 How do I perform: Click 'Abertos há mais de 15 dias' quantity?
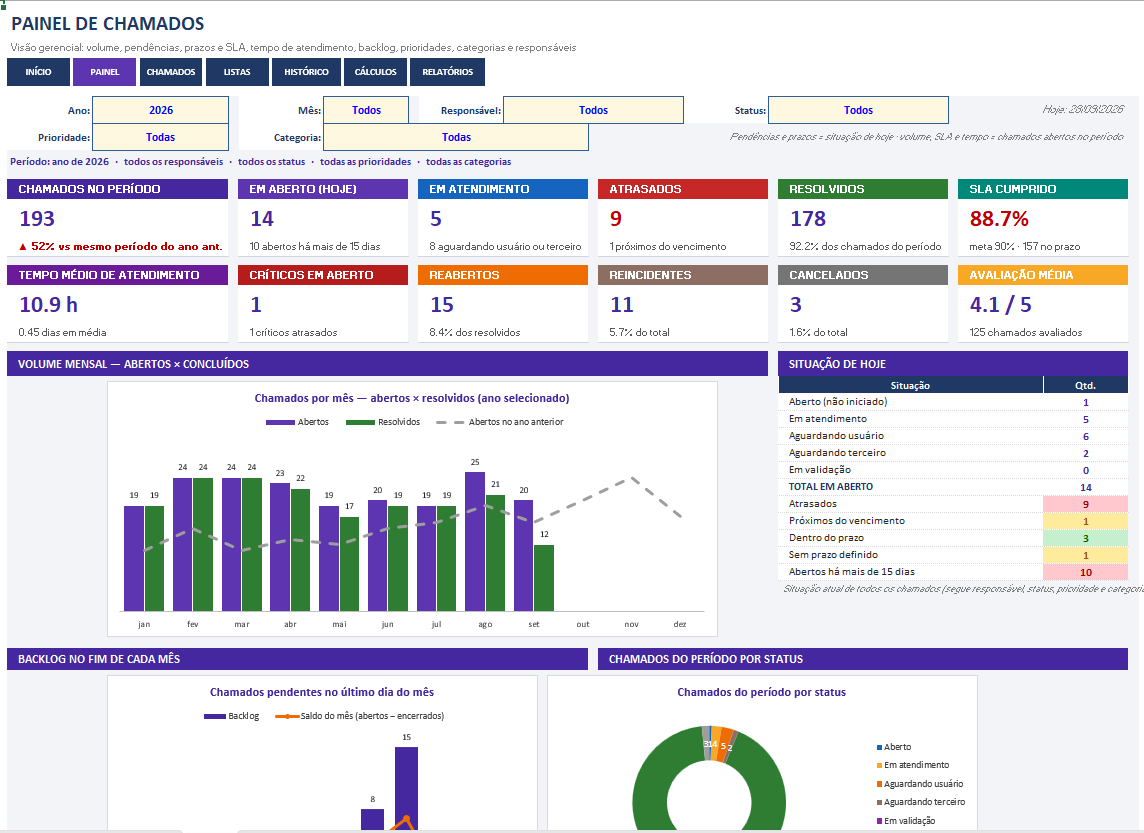pos(1086,572)
